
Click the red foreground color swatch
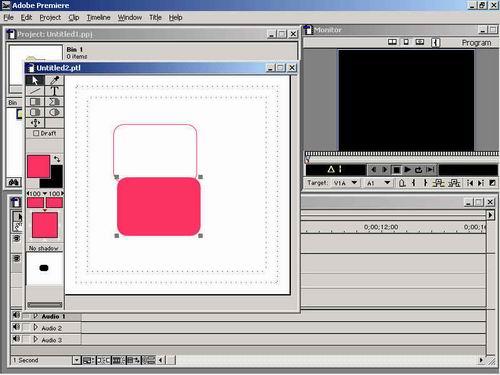tap(38, 166)
